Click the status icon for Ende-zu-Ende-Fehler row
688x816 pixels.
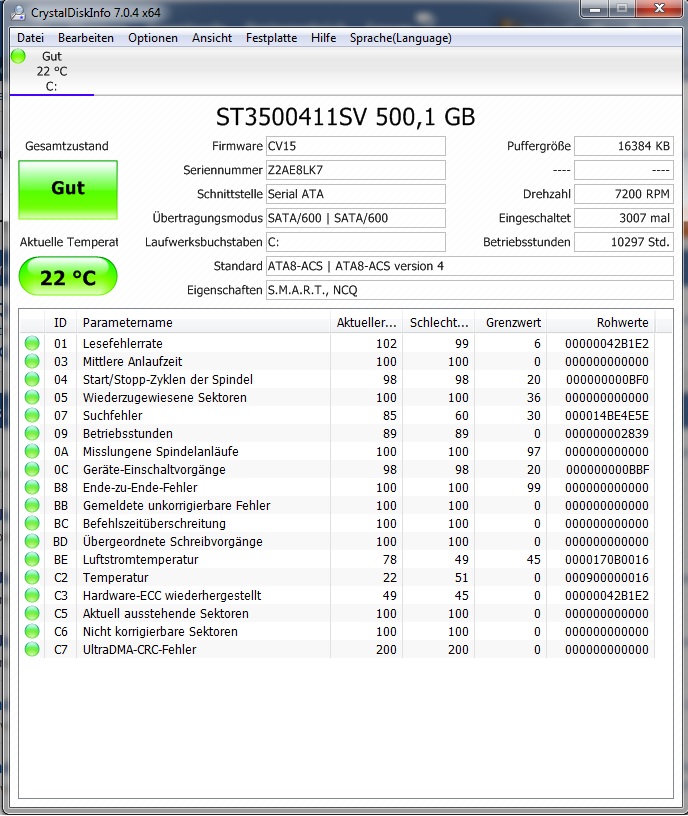[32, 488]
